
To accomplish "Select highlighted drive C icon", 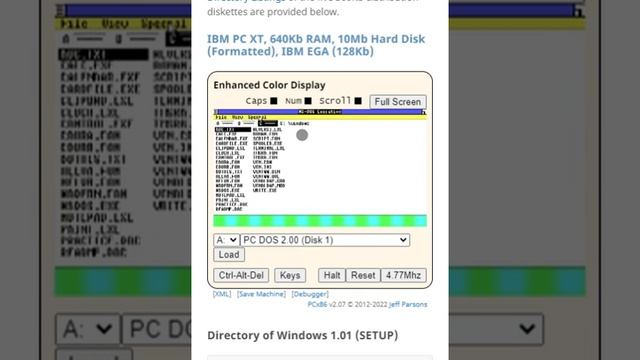I will pos(268,123).
